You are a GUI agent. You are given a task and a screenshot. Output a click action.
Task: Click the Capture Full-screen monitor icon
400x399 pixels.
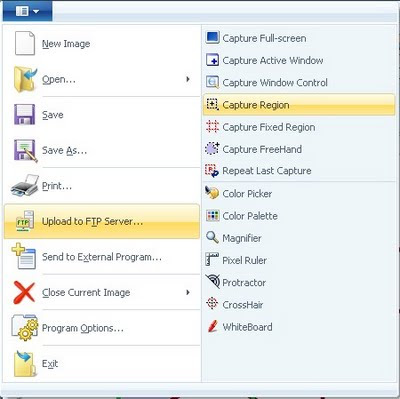point(212,38)
